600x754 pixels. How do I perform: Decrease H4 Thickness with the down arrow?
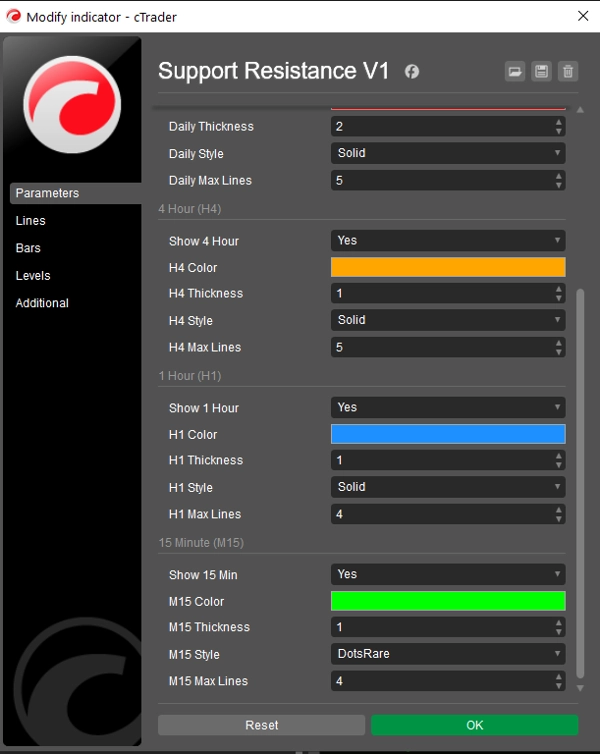tap(558, 298)
